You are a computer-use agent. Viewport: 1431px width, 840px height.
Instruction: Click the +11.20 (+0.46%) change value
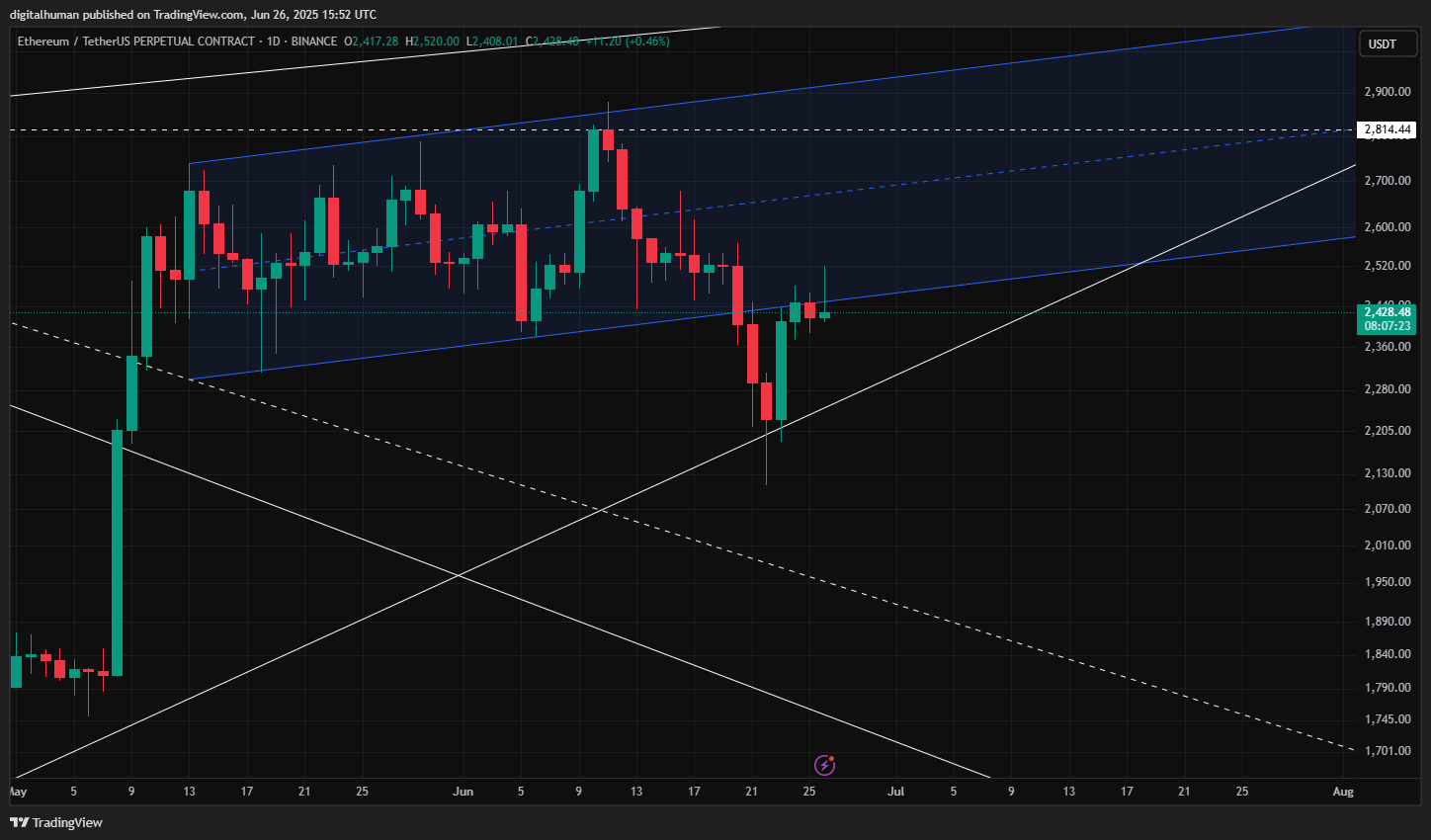[628, 42]
